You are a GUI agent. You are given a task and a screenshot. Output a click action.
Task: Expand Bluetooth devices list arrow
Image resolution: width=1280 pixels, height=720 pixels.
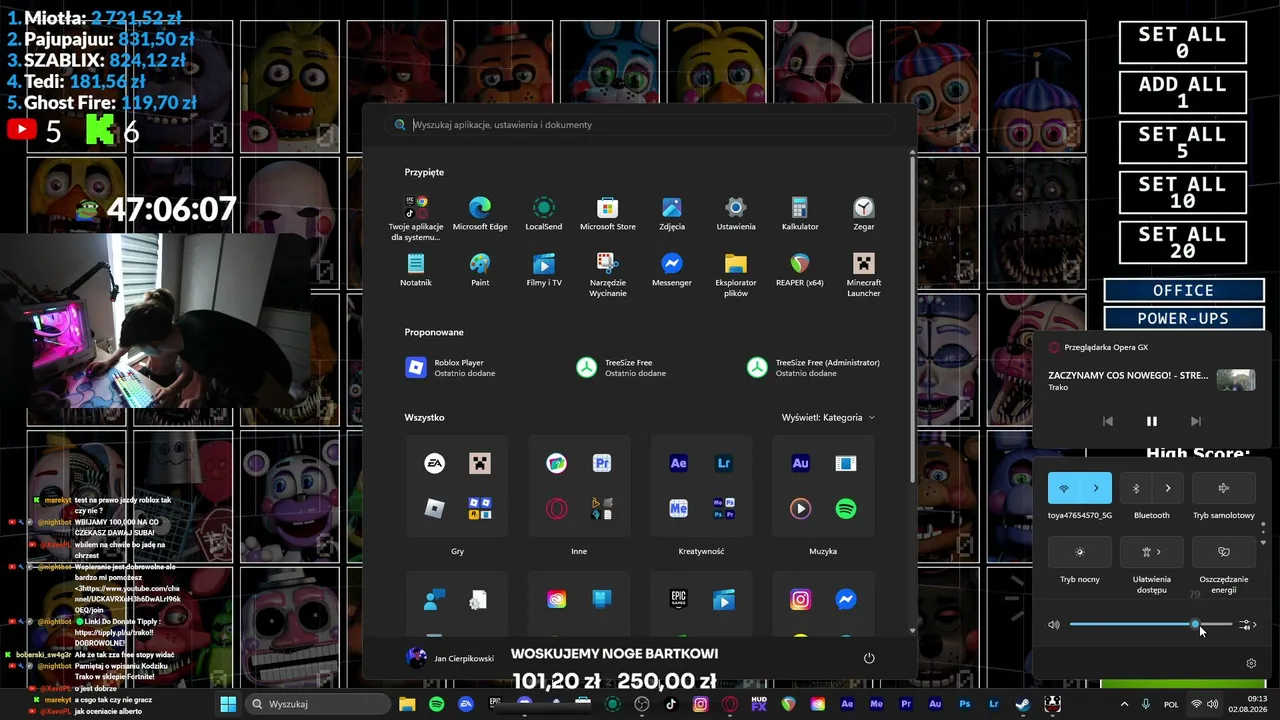(x=1168, y=488)
